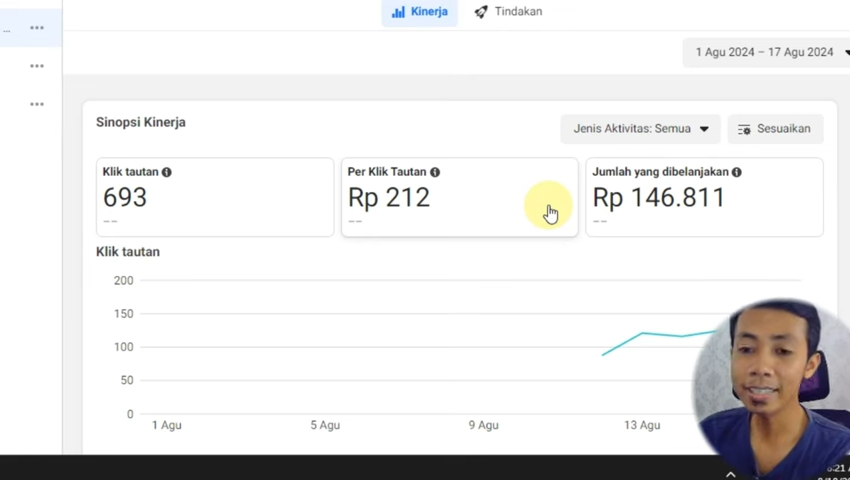Click the 1 Agu axis label
This screenshot has width=850, height=480.
(x=166, y=425)
